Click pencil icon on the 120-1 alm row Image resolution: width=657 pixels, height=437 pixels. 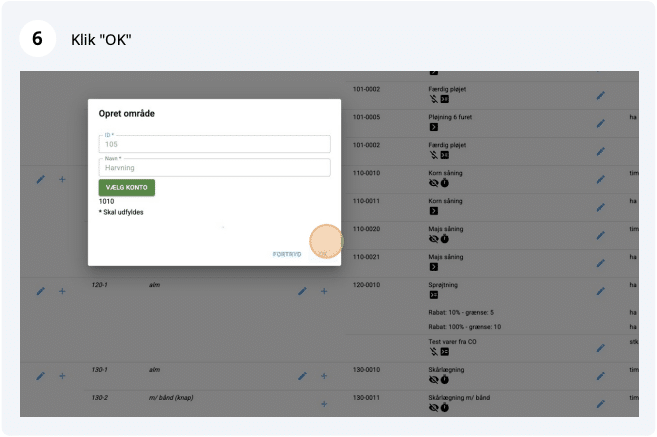pos(302,291)
